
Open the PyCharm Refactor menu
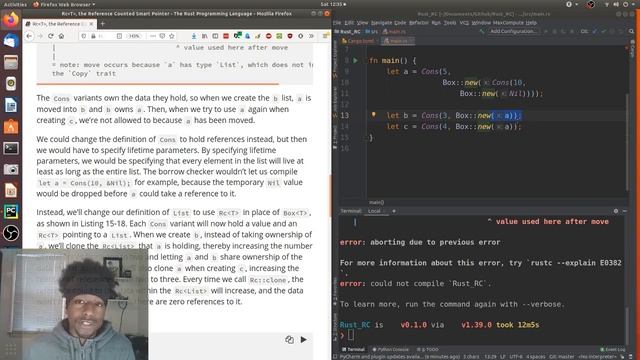click(418, 23)
